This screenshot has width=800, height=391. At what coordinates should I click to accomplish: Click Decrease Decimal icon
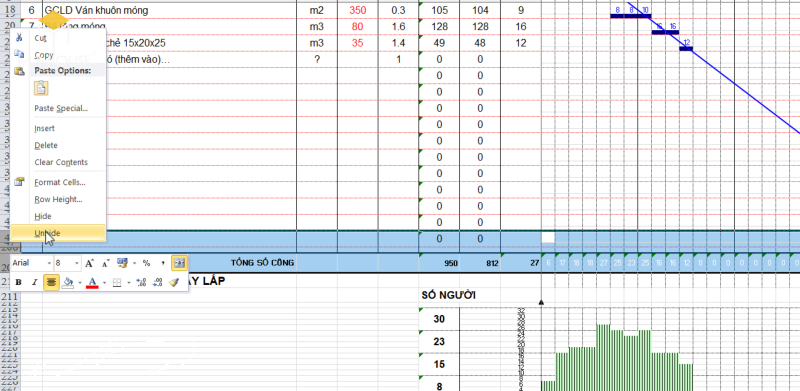[158, 282]
